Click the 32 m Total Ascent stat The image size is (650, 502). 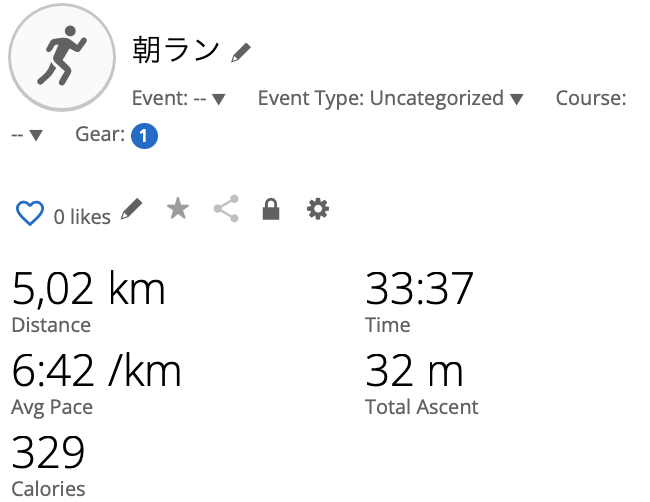click(x=414, y=371)
